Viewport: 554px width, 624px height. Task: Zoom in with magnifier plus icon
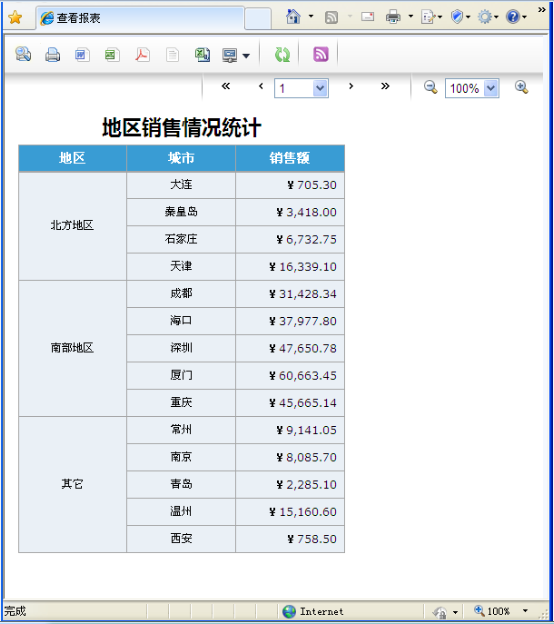click(x=521, y=87)
